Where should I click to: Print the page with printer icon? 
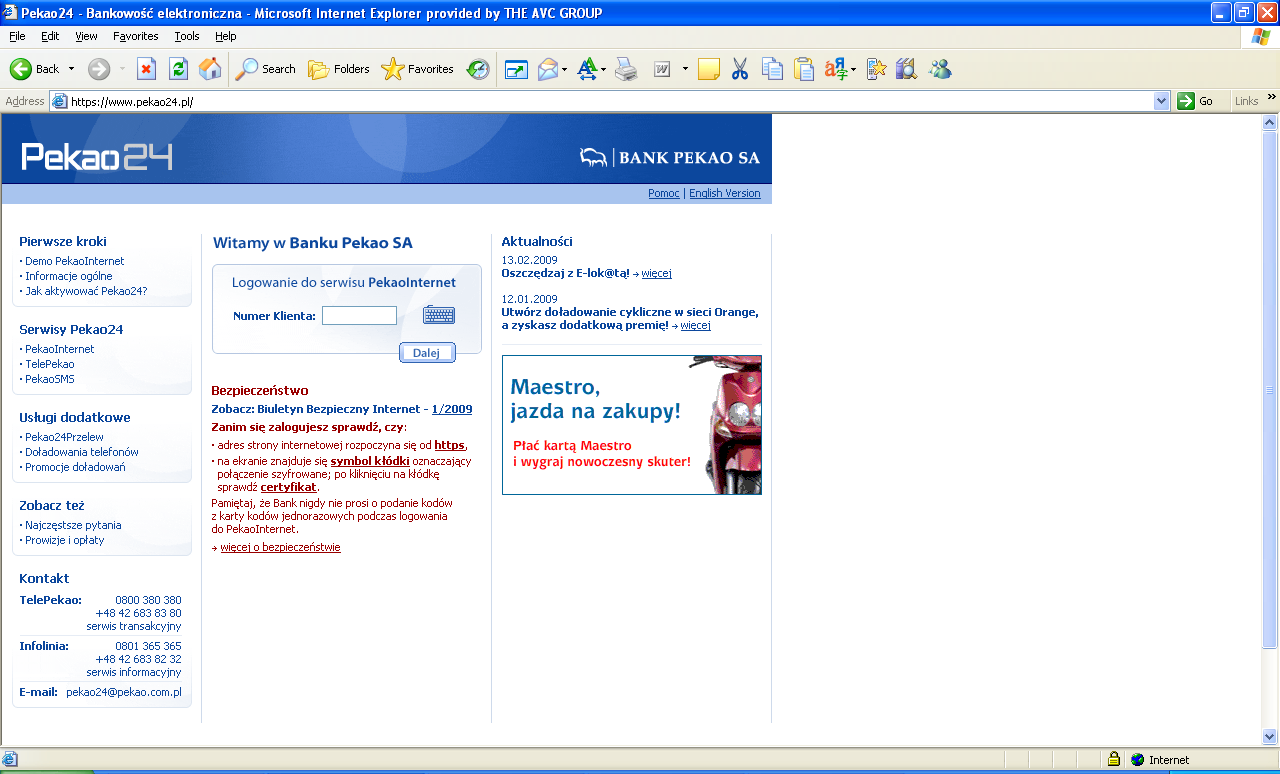coord(626,69)
